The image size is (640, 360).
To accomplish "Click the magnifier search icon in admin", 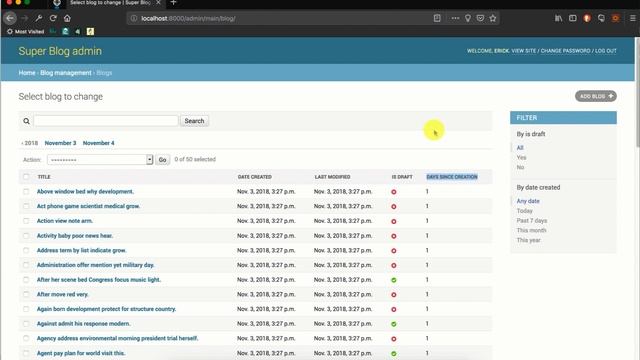I will click(27, 121).
